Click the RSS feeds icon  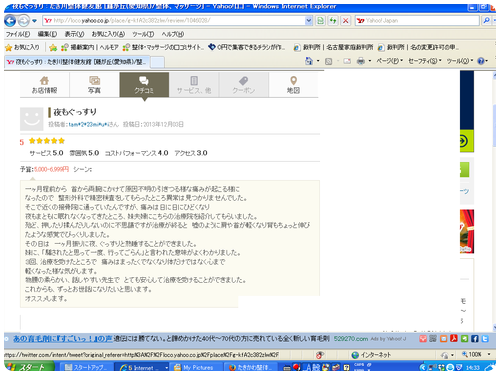tap(328, 61)
